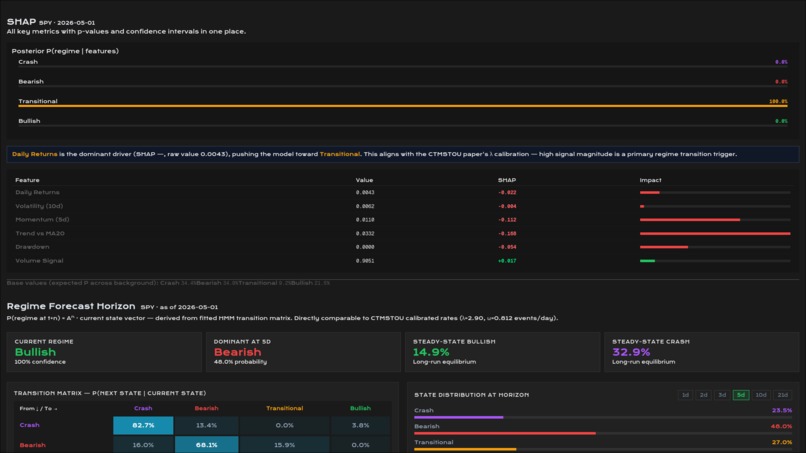Click the Crash-to-Bullish 3.8% matrix cell

[x=360, y=425]
